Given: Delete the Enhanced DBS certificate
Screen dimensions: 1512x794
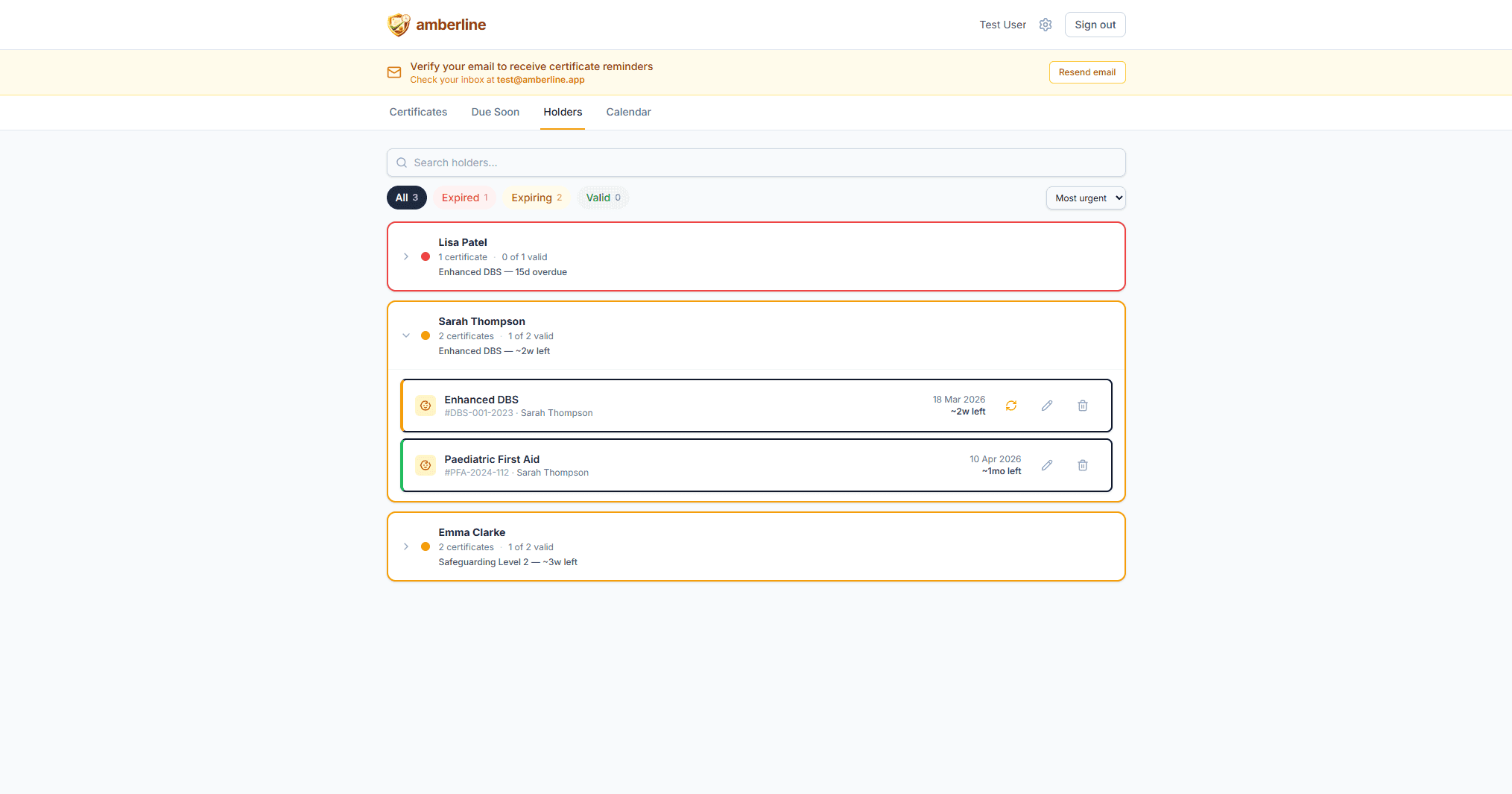Looking at the screenshot, I should (x=1082, y=406).
